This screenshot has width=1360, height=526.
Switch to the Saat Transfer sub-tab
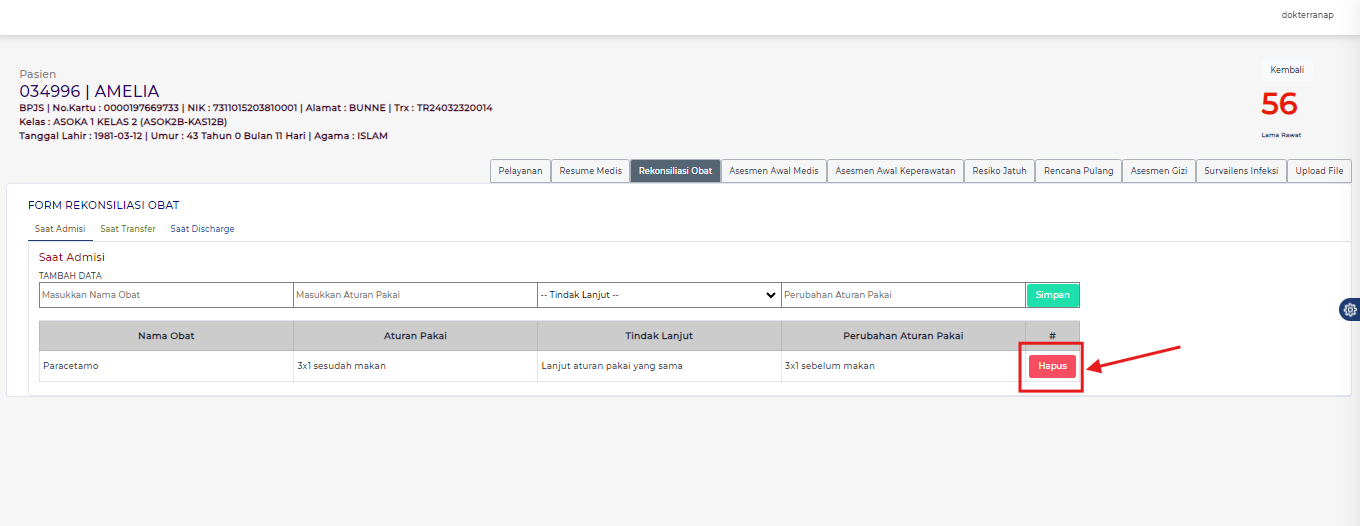(x=128, y=229)
